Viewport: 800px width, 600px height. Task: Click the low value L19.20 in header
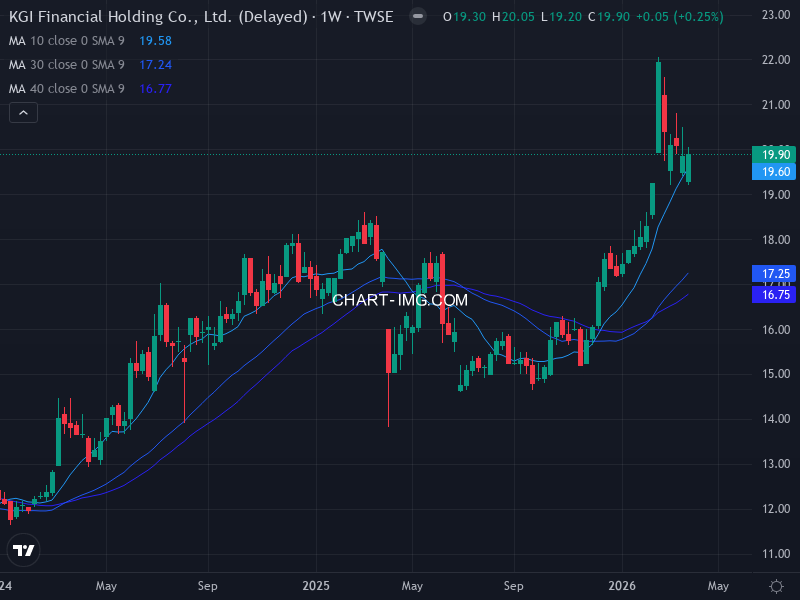(x=561, y=17)
